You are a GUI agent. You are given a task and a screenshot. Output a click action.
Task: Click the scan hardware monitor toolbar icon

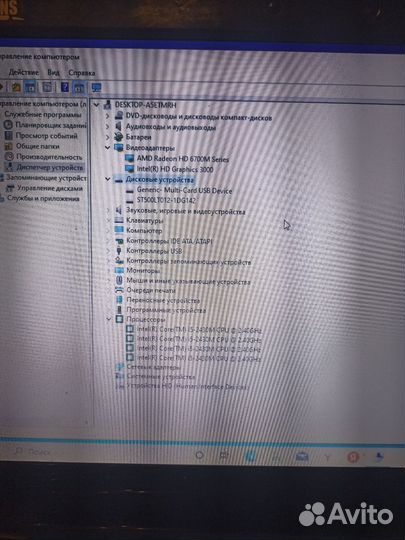pos(96,87)
